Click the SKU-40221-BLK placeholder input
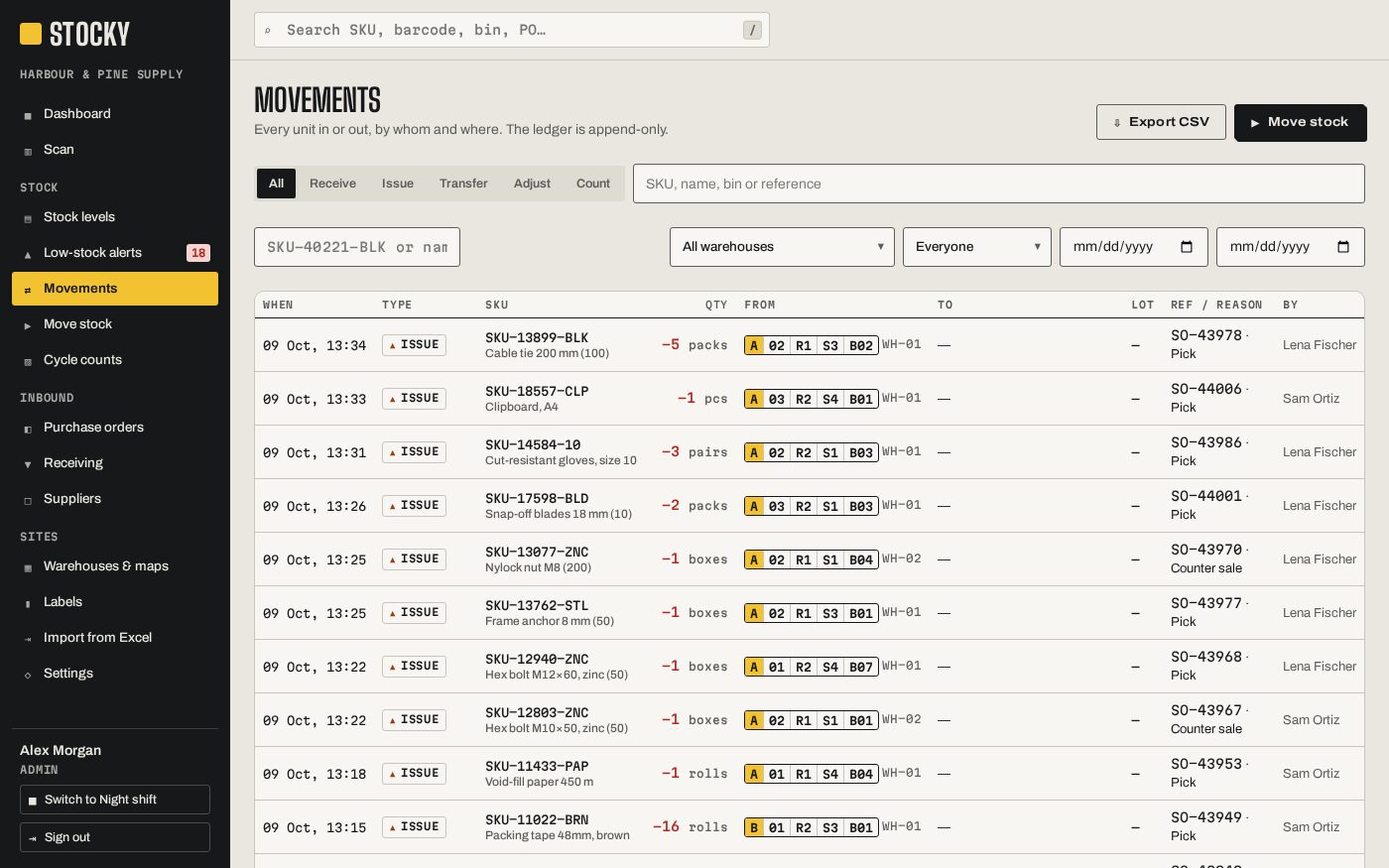The height and width of the screenshot is (868, 1389). pos(357,247)
